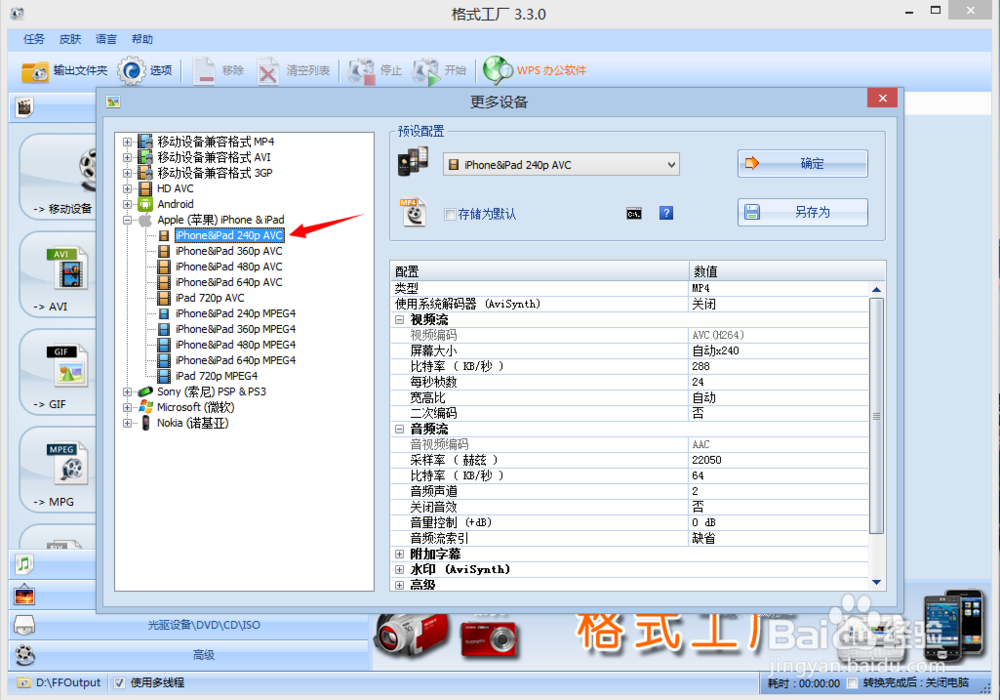Screen dimensions: 1000x700
Task: Click the Sony PSP icon in tree
Action: [145, 391]
